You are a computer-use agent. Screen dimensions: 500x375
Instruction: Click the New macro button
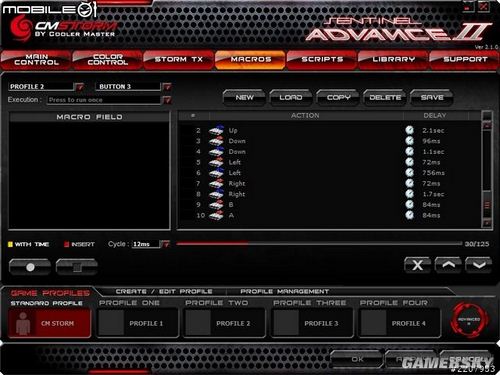[x=244, y=97]
